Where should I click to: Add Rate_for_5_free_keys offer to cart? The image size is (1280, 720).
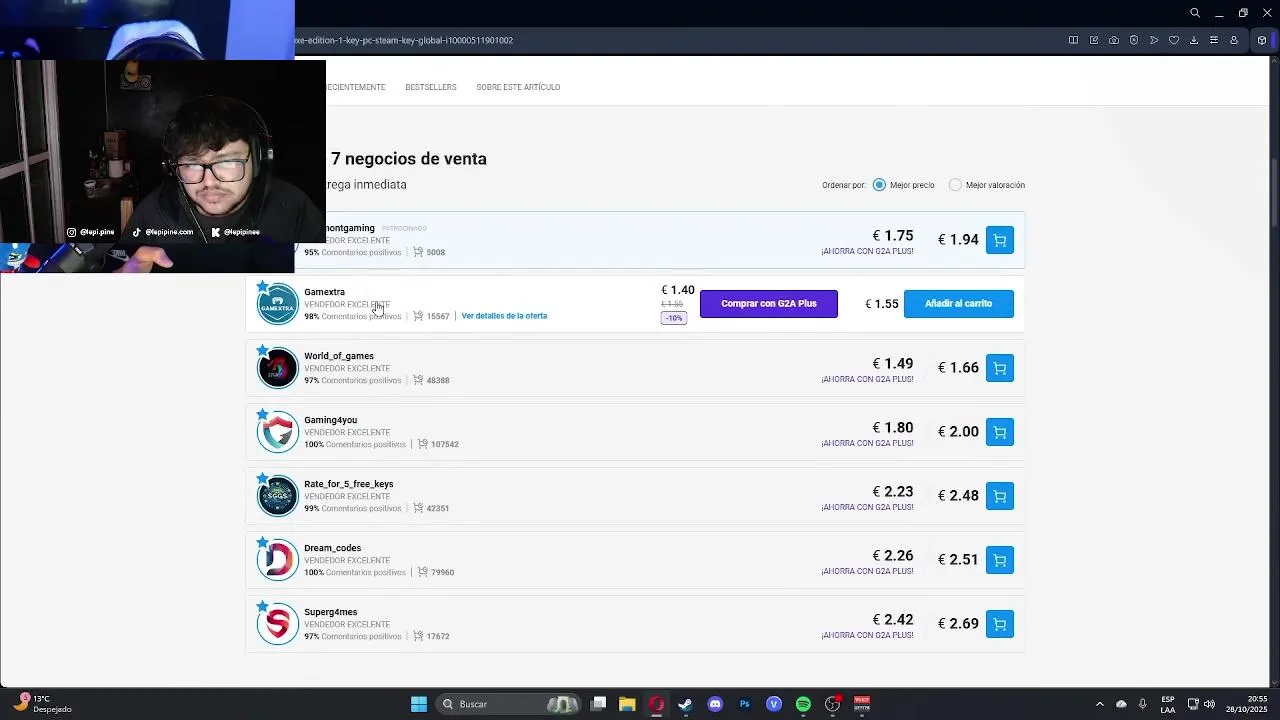click(x=999, y=496)
